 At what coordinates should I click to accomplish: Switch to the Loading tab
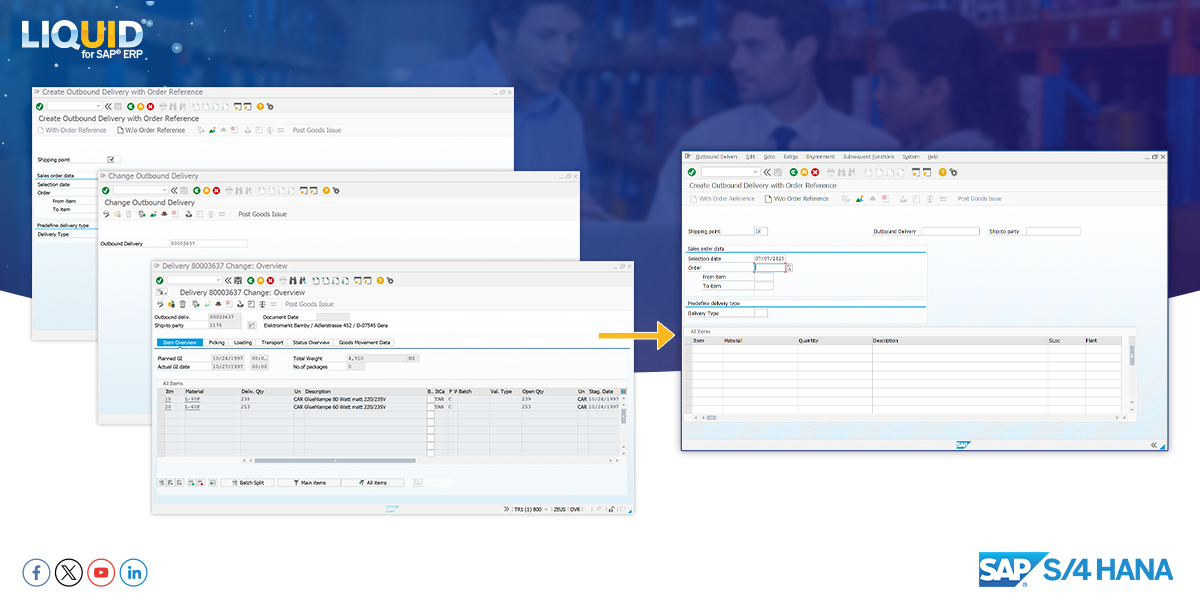pyautogui.click(x=243, y=342)
